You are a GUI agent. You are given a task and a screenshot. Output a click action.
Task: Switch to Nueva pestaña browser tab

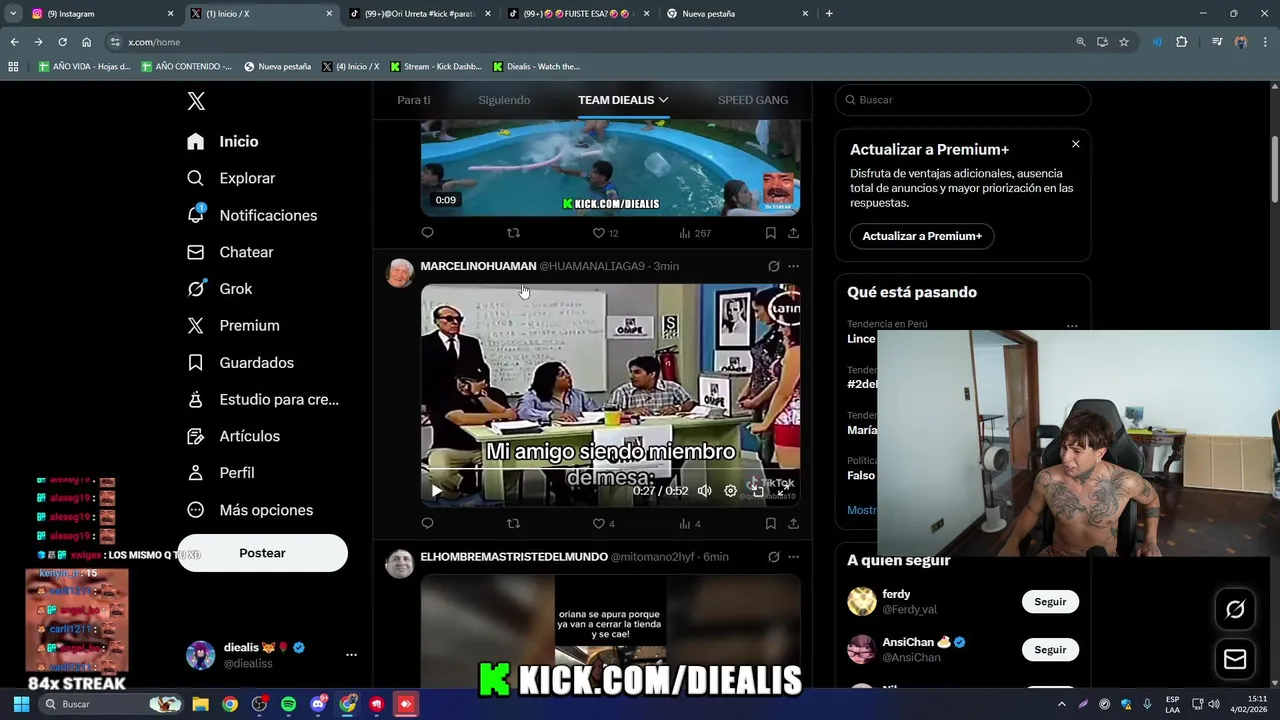pos(737,14)
